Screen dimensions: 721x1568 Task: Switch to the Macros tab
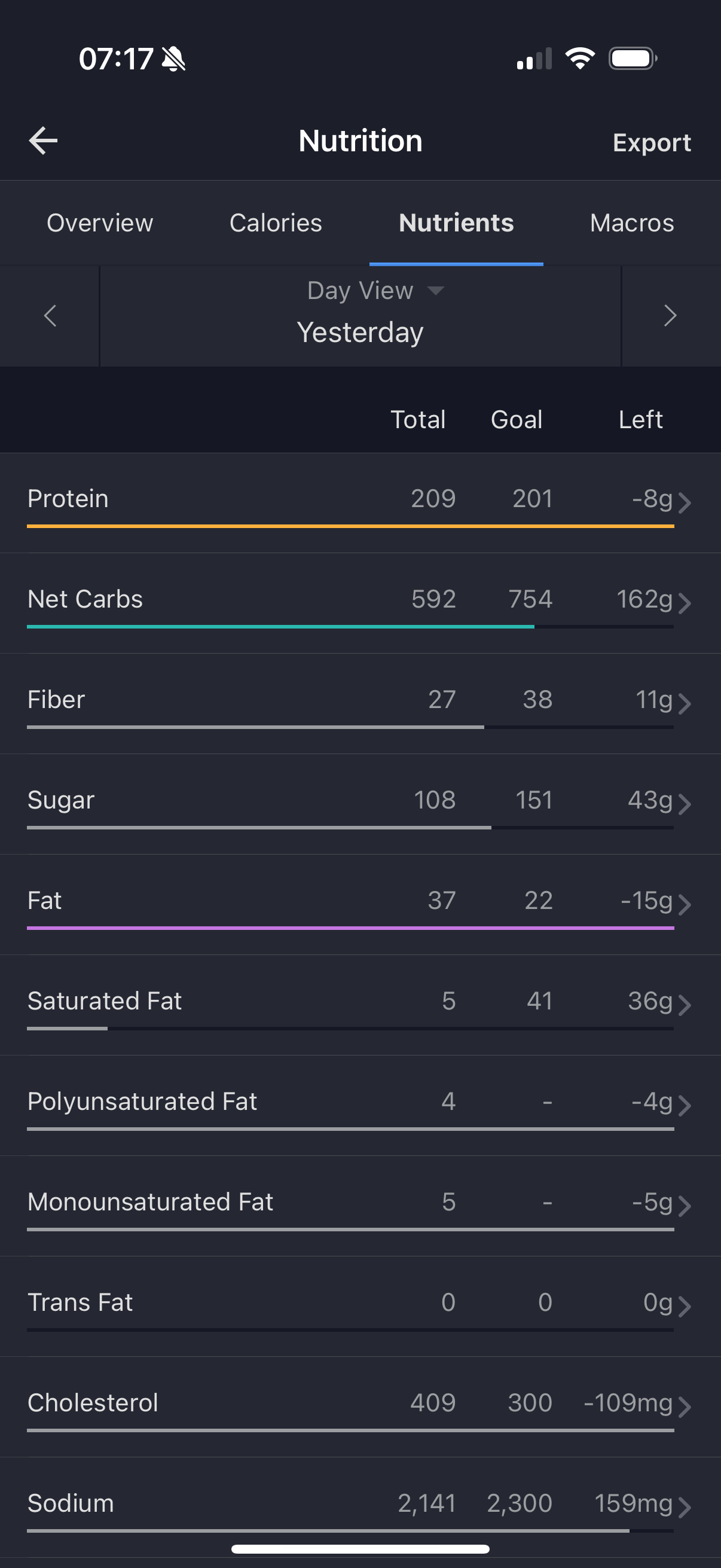pos(632,223)
